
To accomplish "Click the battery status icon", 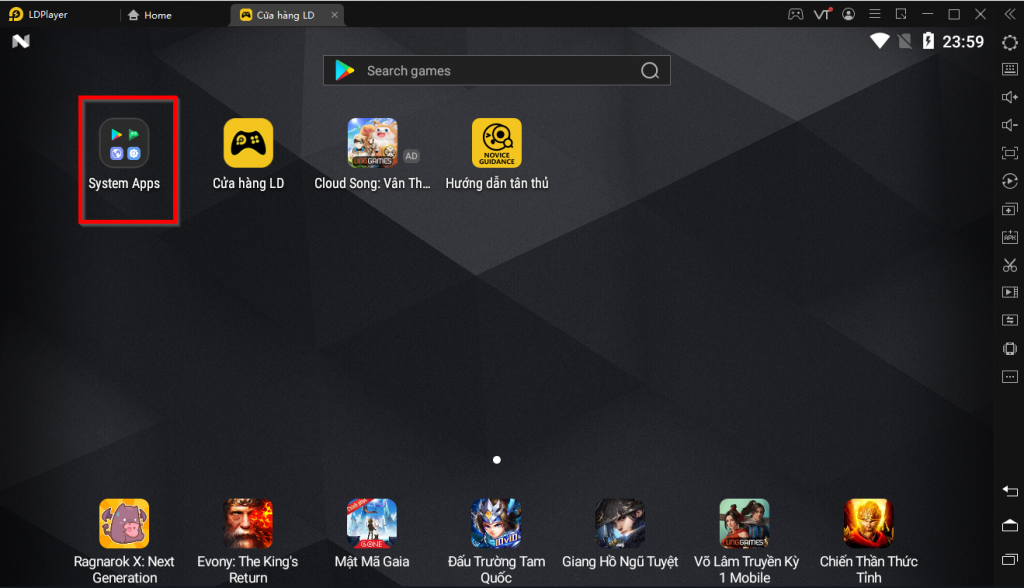I will [x=928, y=41].
